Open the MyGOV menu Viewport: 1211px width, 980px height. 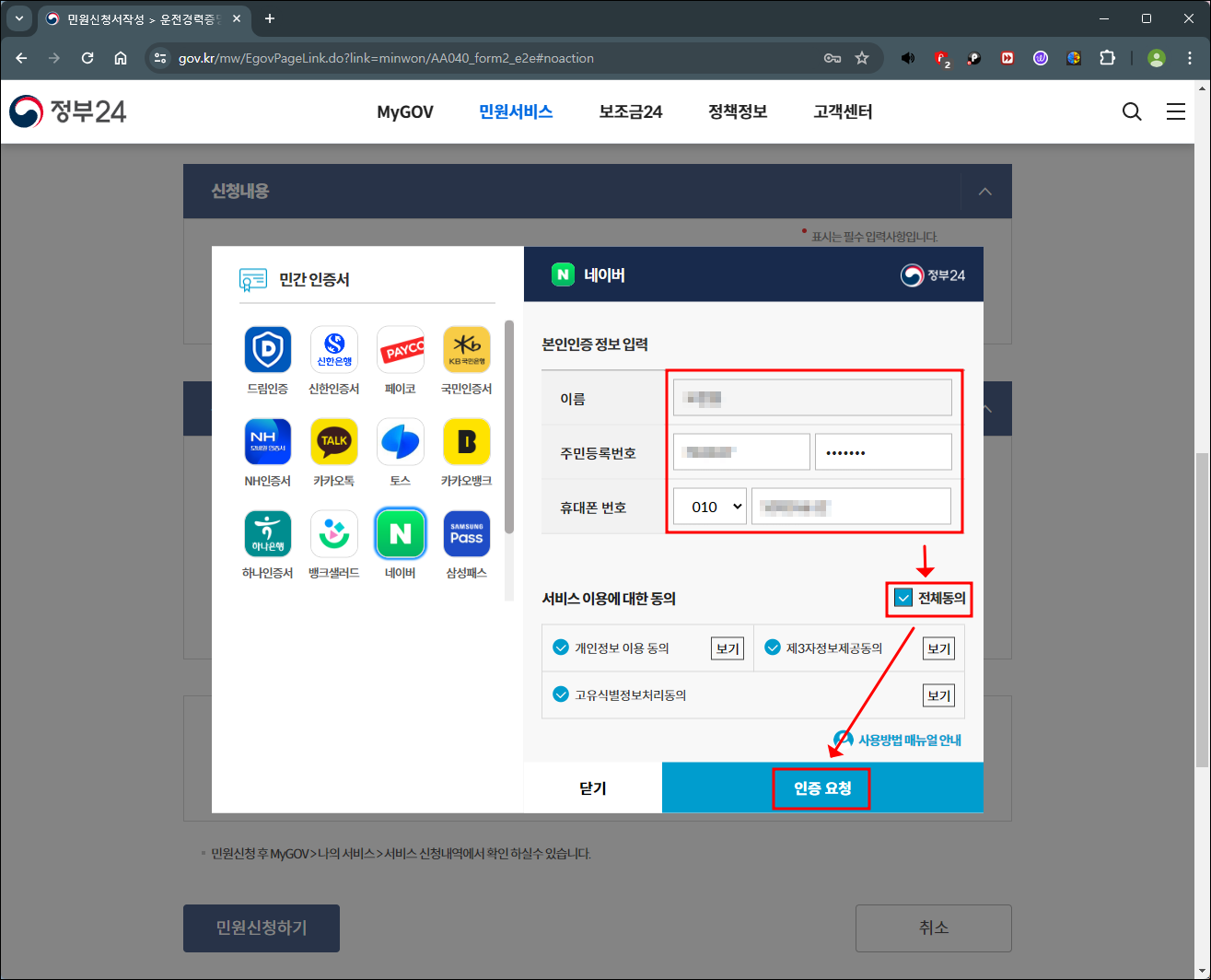click(x=405, y=111)
